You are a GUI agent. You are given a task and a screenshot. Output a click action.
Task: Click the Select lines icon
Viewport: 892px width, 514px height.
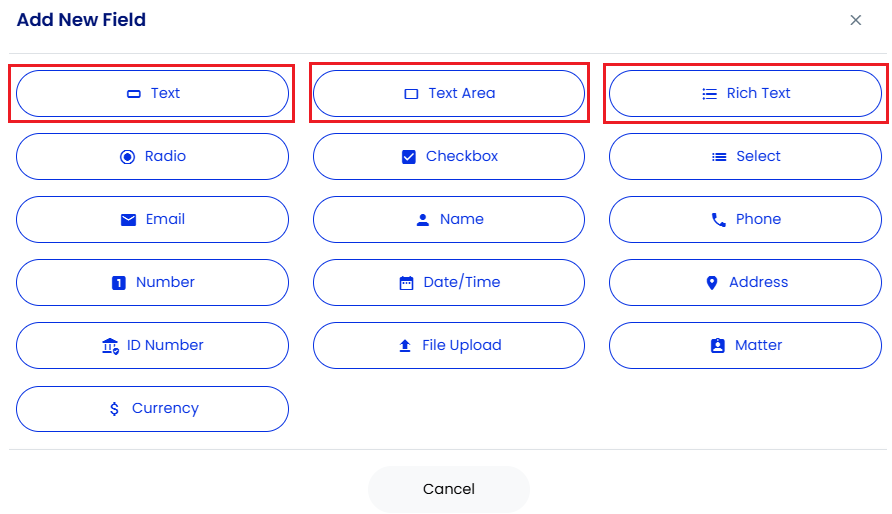pos(719,157)
